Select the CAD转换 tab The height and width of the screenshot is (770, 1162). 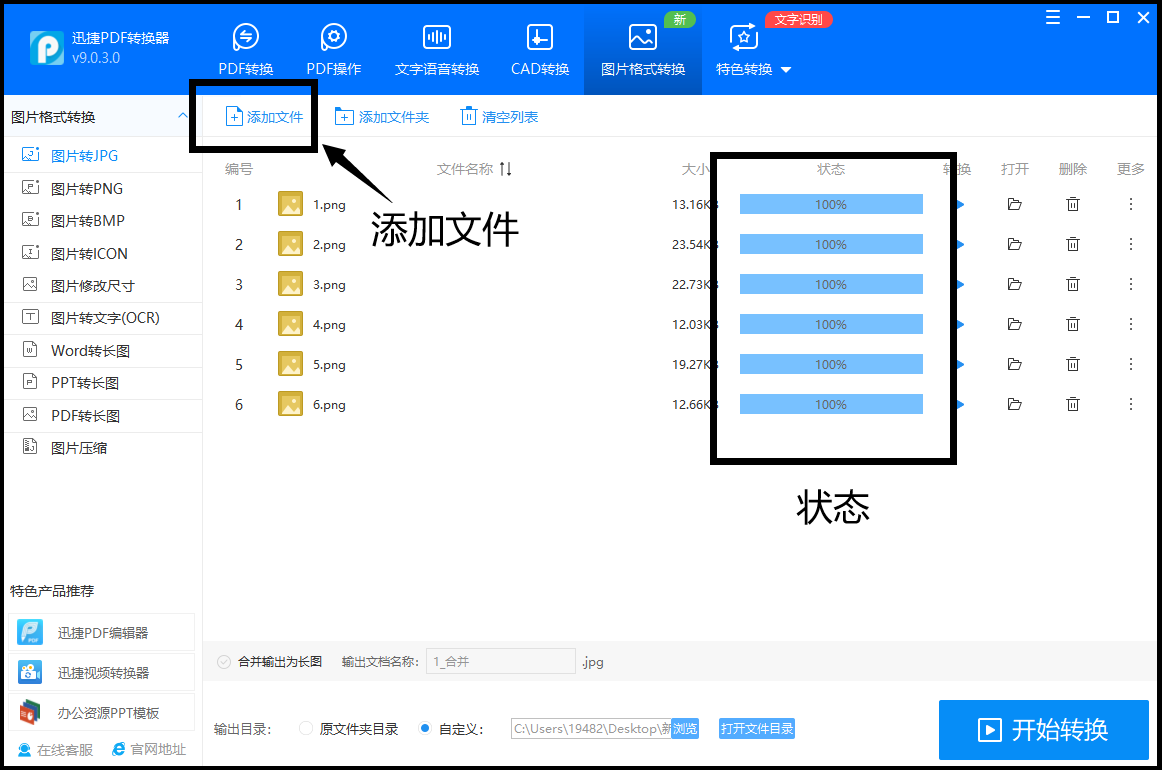540,50
